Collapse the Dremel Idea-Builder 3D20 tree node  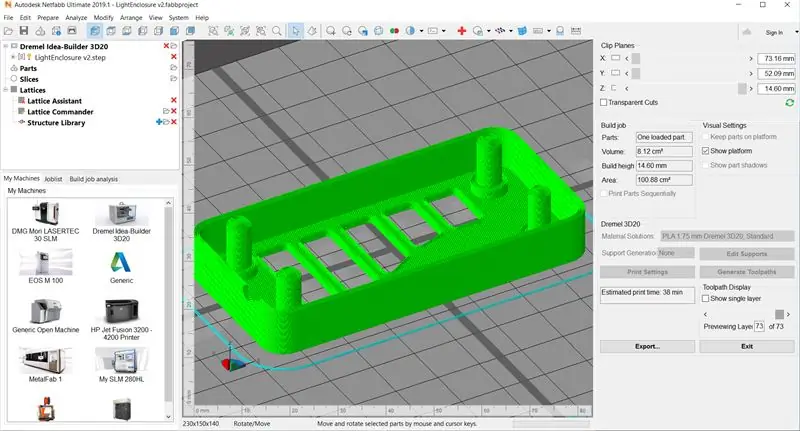click(6, 46)
